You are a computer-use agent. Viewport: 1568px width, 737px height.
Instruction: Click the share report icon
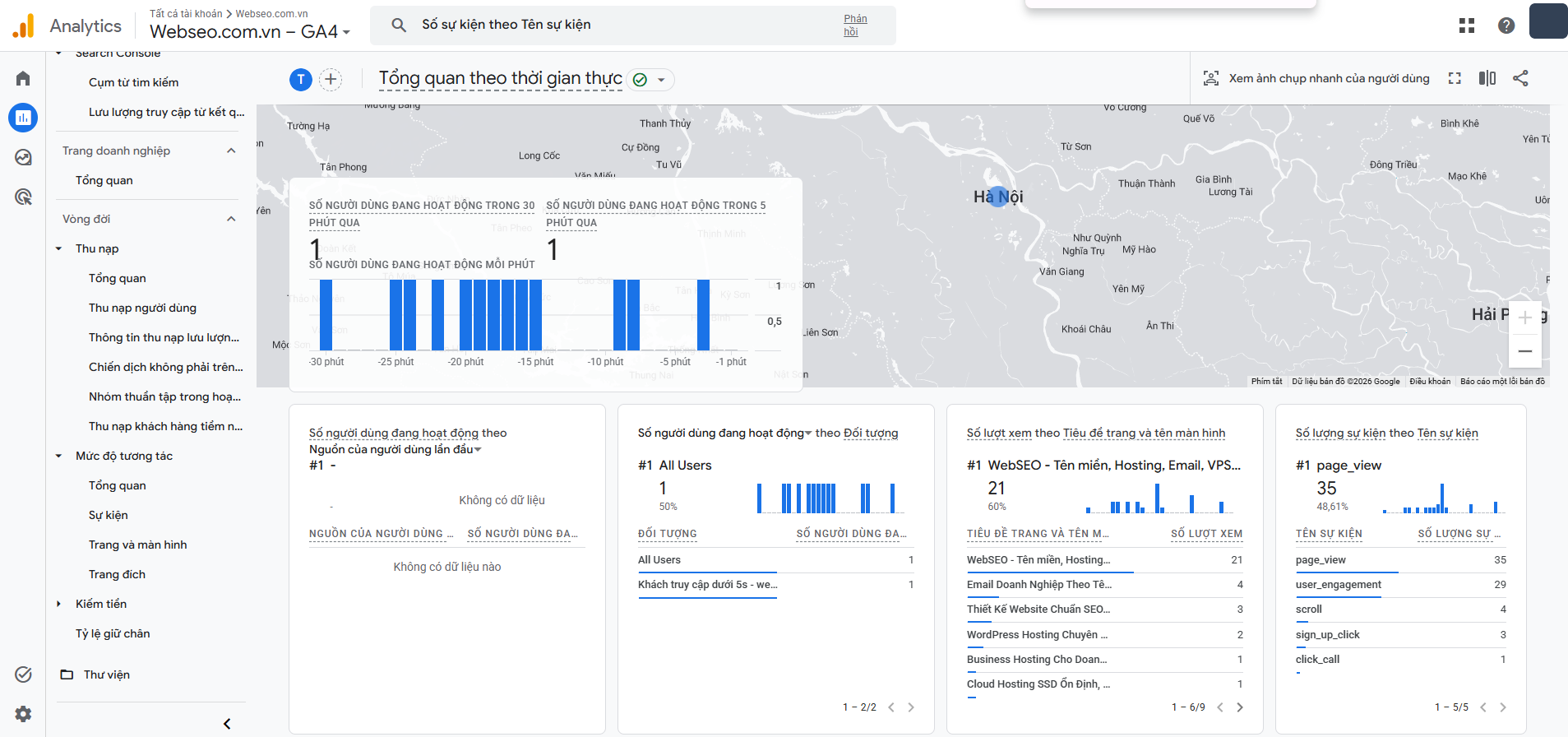[x=1520, y=78]
